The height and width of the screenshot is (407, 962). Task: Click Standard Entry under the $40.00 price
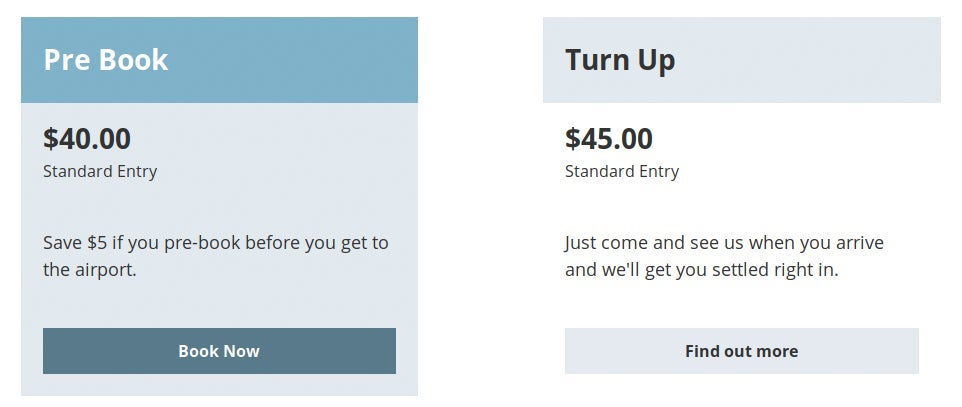pyautogui.click(x=100, y=171)
